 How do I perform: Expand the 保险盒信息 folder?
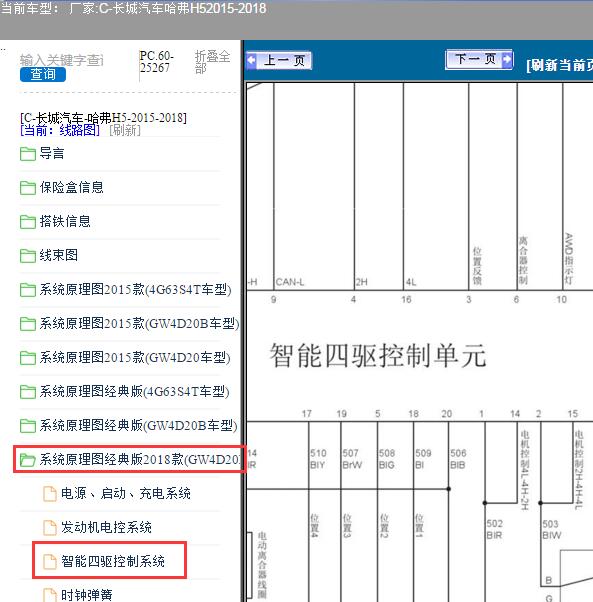(71, 187)
